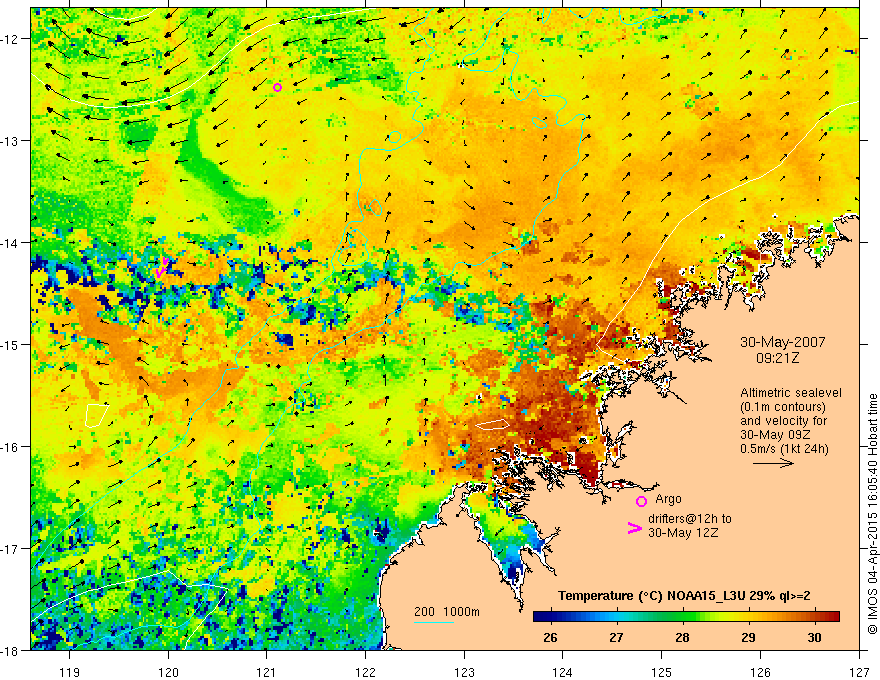Click the latitude axis label -18
Viewport: 880px width, 680px height.
tap(11, 650)
